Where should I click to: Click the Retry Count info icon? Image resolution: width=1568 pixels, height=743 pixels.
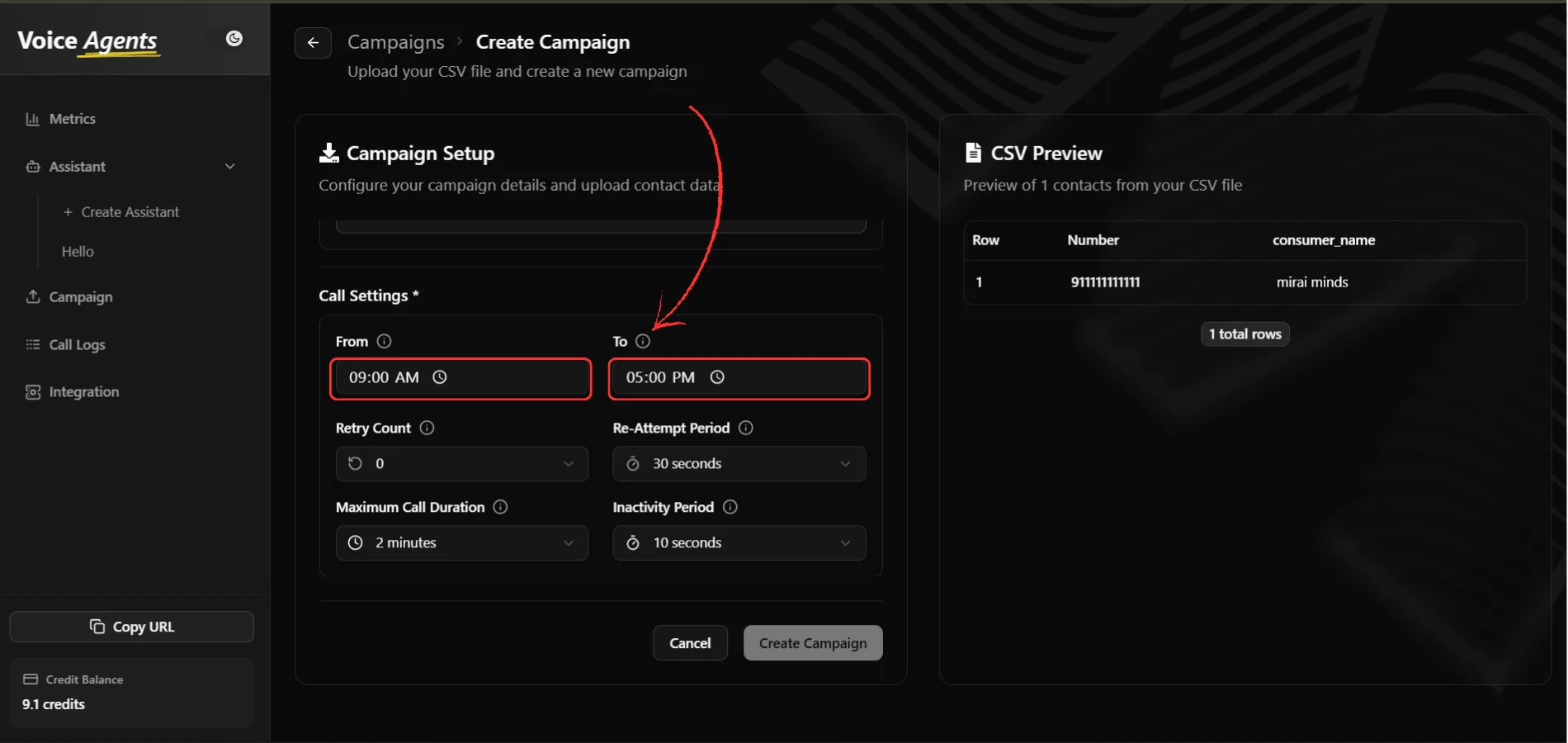(427, 428)
